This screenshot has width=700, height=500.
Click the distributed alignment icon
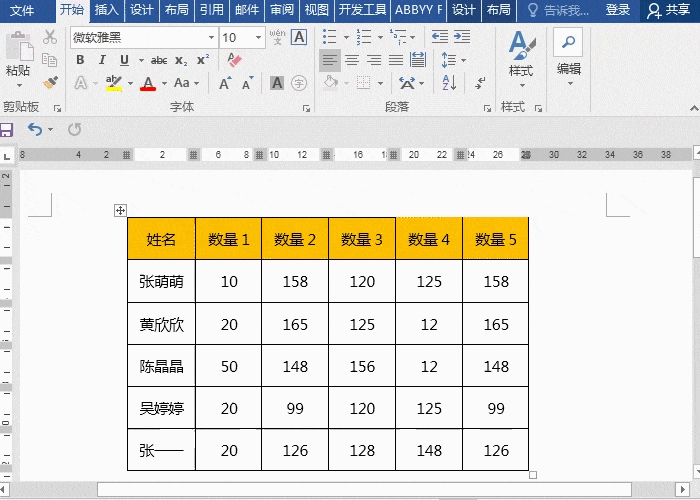tap(418, 60)
